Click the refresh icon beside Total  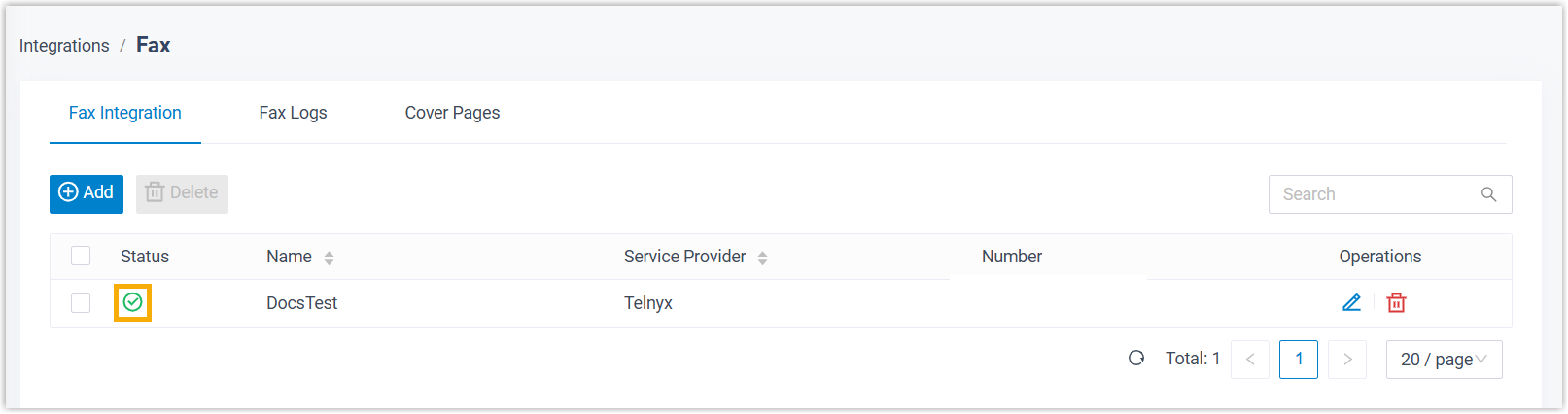[1136, 359]
